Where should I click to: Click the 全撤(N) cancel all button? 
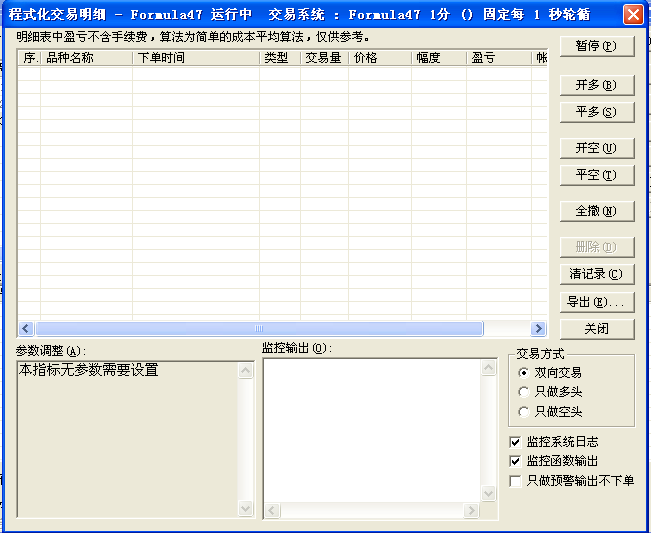pos(597,211)
